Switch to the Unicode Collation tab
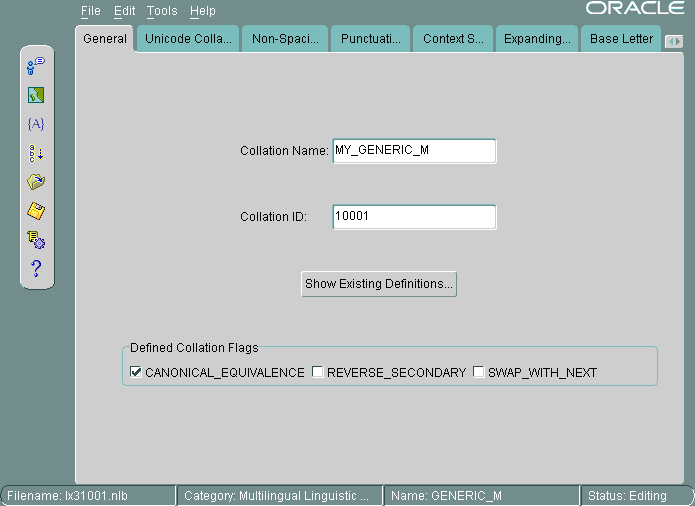 (x=188, y=39)
